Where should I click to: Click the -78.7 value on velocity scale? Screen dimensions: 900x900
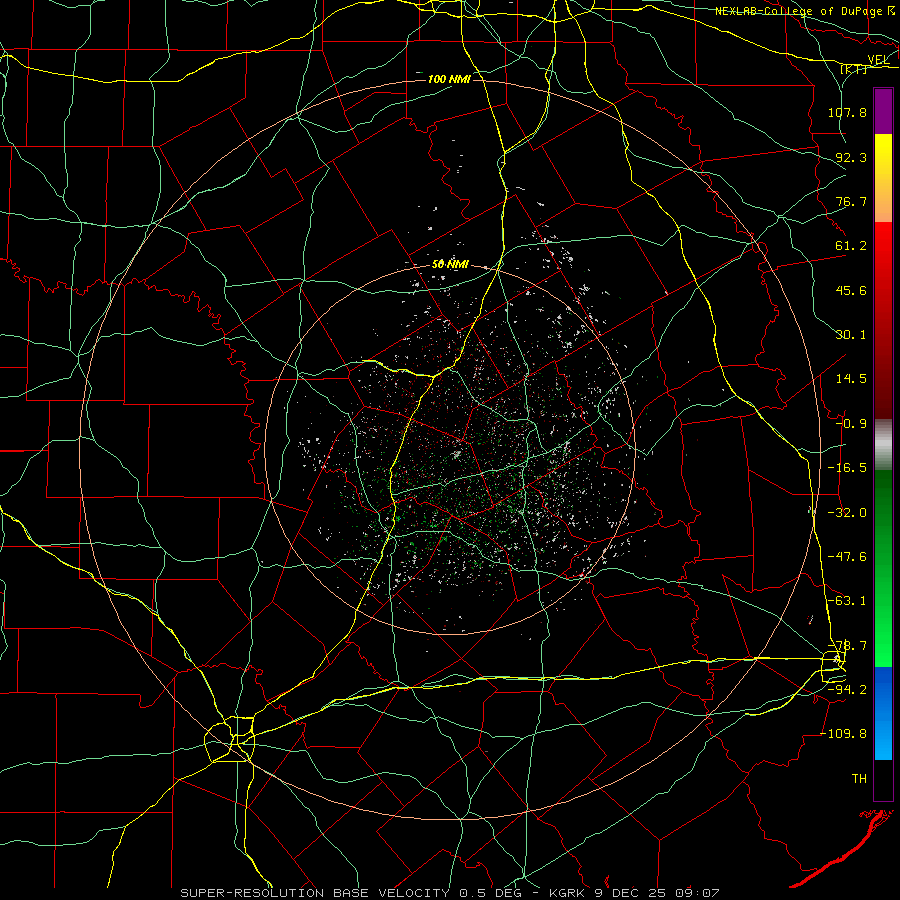pos(847,646)
